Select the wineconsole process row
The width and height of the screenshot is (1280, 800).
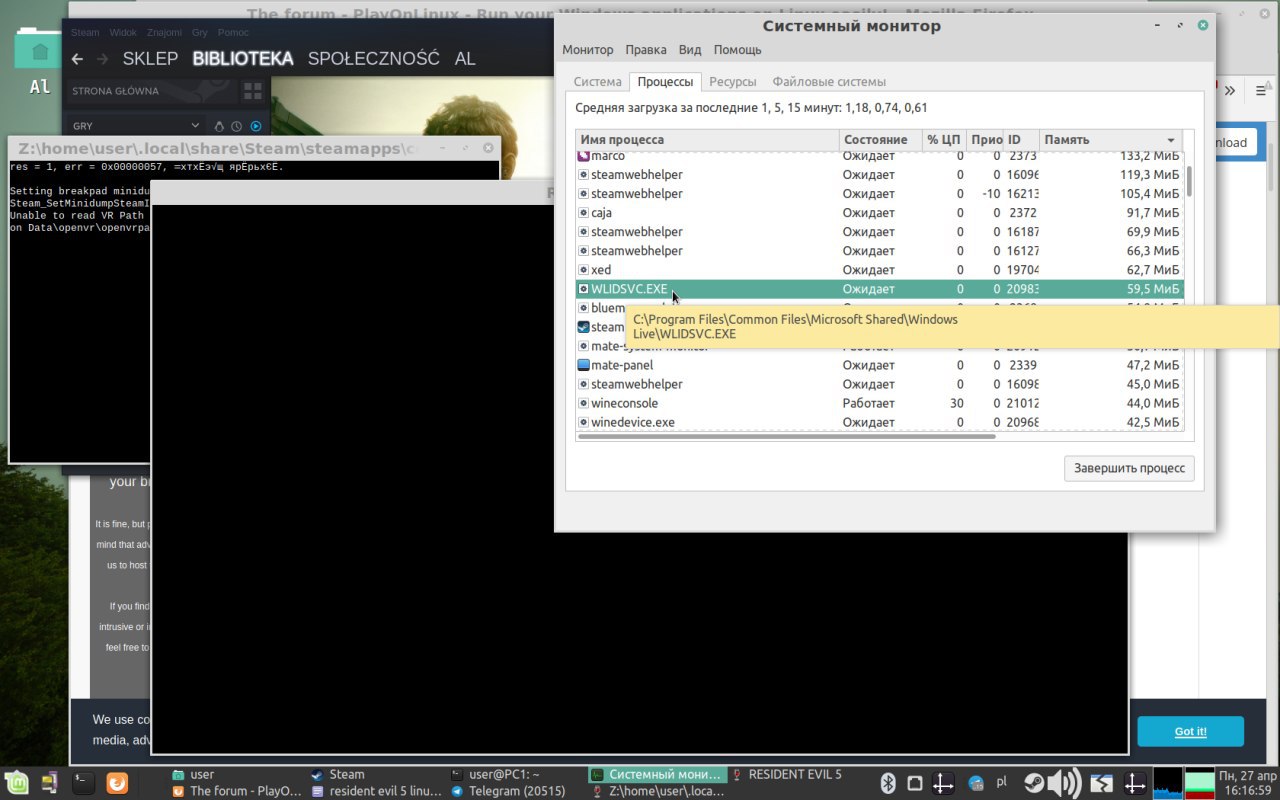coord(879,403)
